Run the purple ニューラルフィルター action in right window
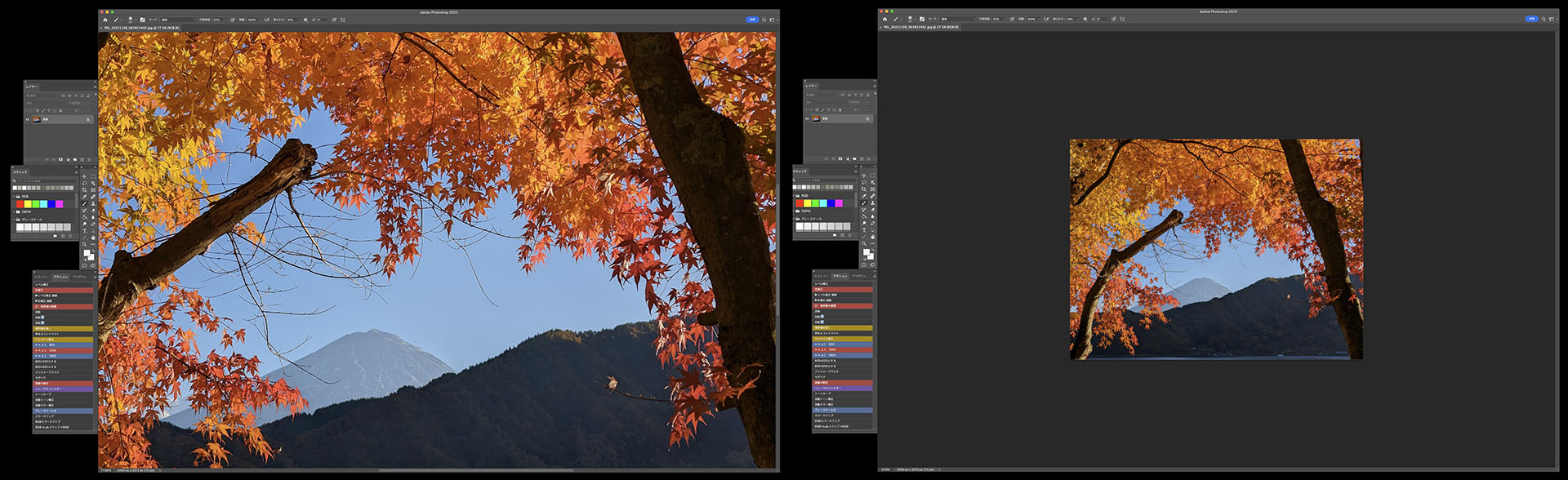The width and height of the screenshot is (1568, 480). [x=843, y=388]
